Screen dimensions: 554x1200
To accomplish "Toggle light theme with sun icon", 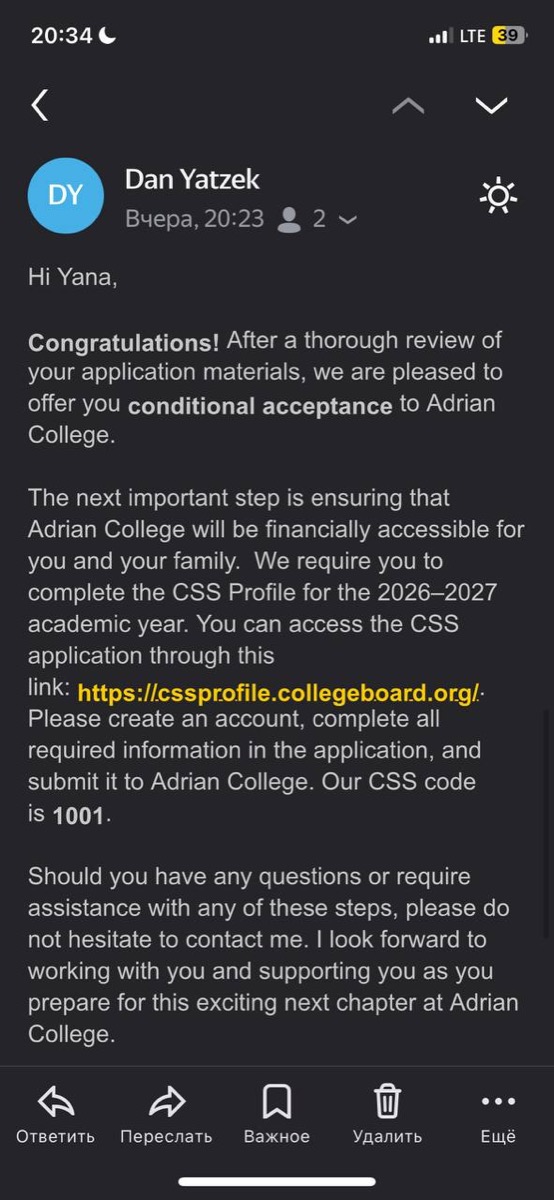I will (x=497, y=195).
